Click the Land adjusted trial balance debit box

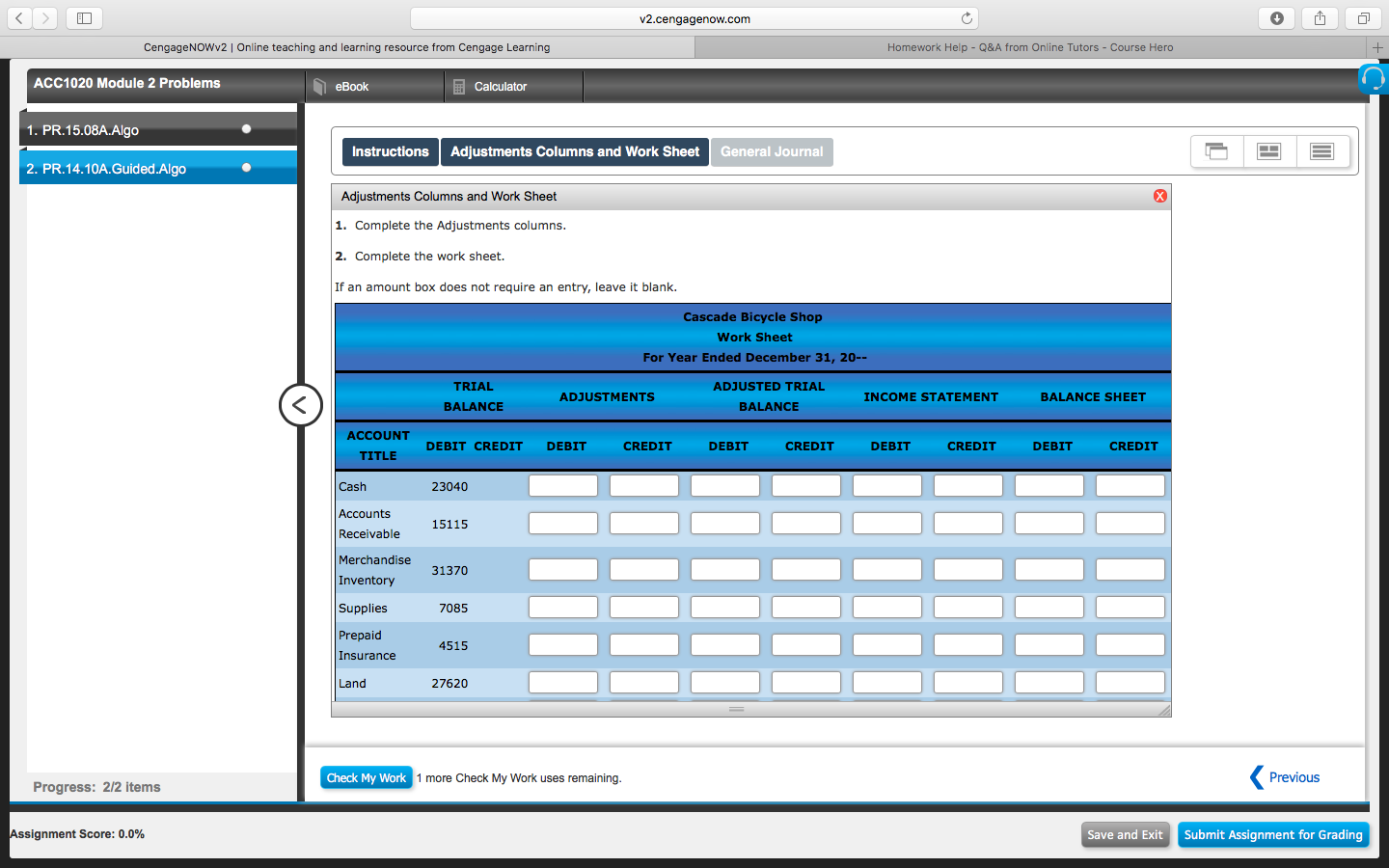725,683
